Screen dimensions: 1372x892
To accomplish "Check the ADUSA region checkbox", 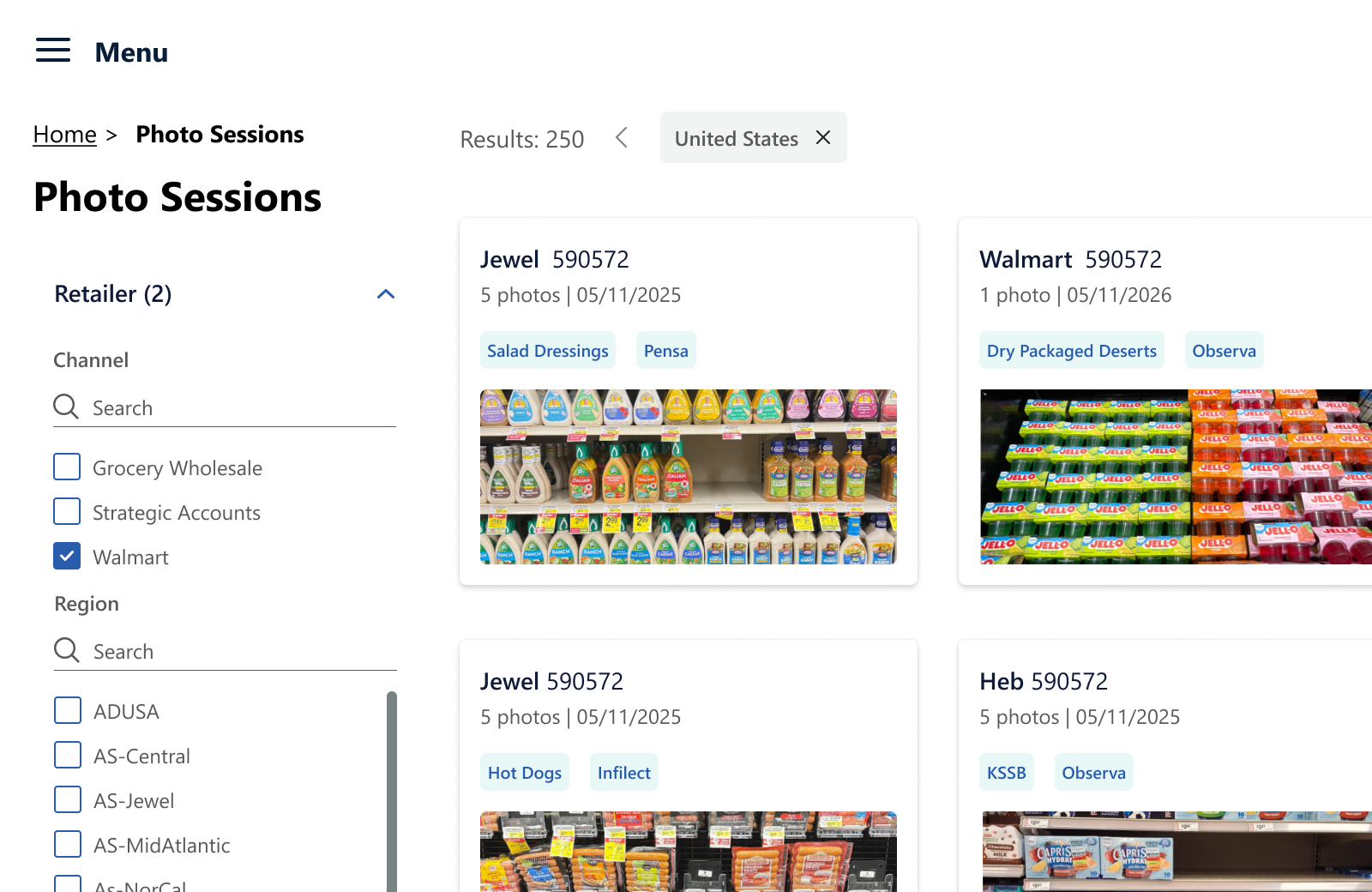I will point(68,711).
